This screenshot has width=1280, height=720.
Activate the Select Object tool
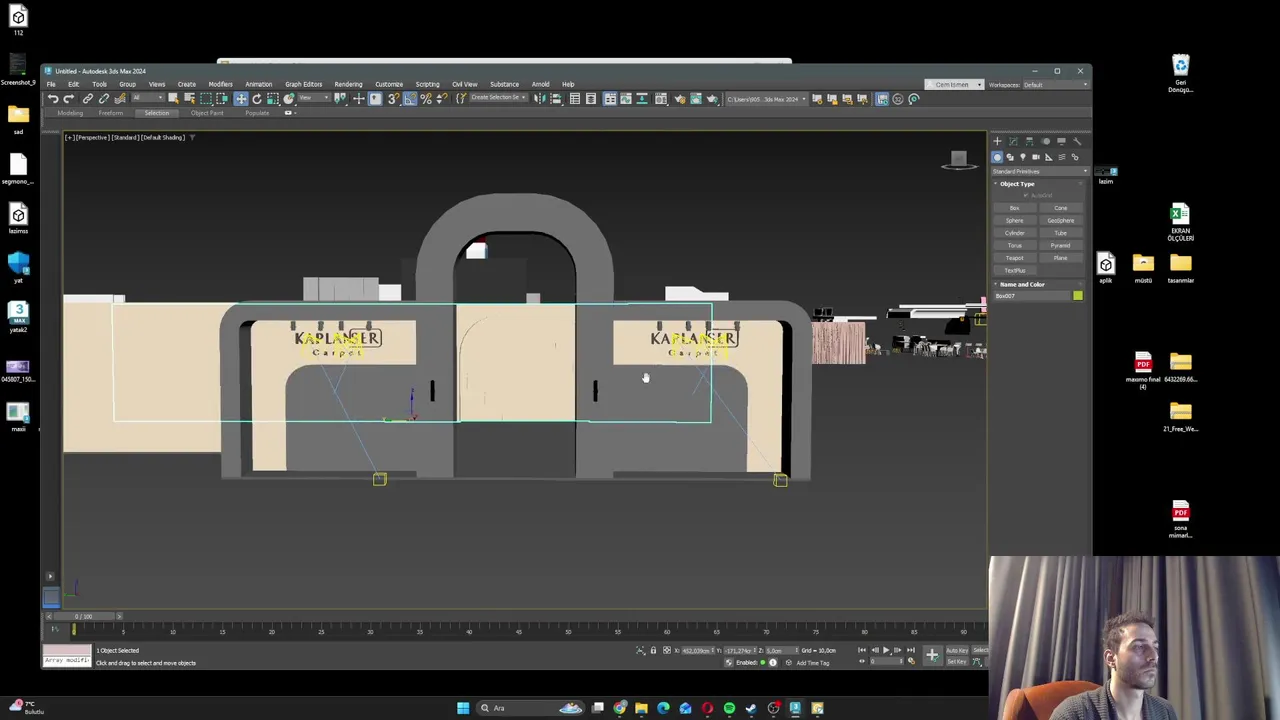coord(174,99)
